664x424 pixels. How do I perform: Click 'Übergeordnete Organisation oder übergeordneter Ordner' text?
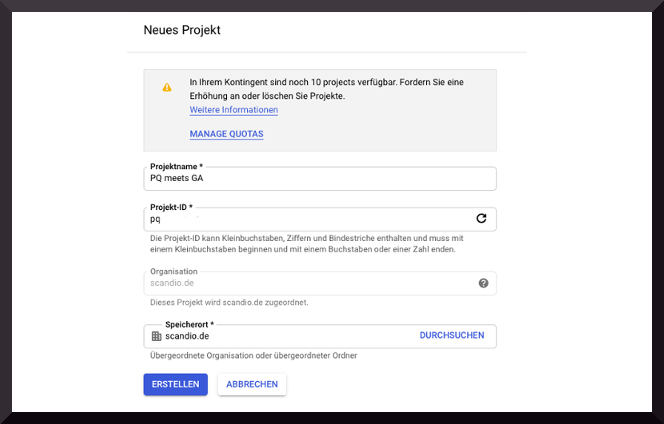click(254, 356)
